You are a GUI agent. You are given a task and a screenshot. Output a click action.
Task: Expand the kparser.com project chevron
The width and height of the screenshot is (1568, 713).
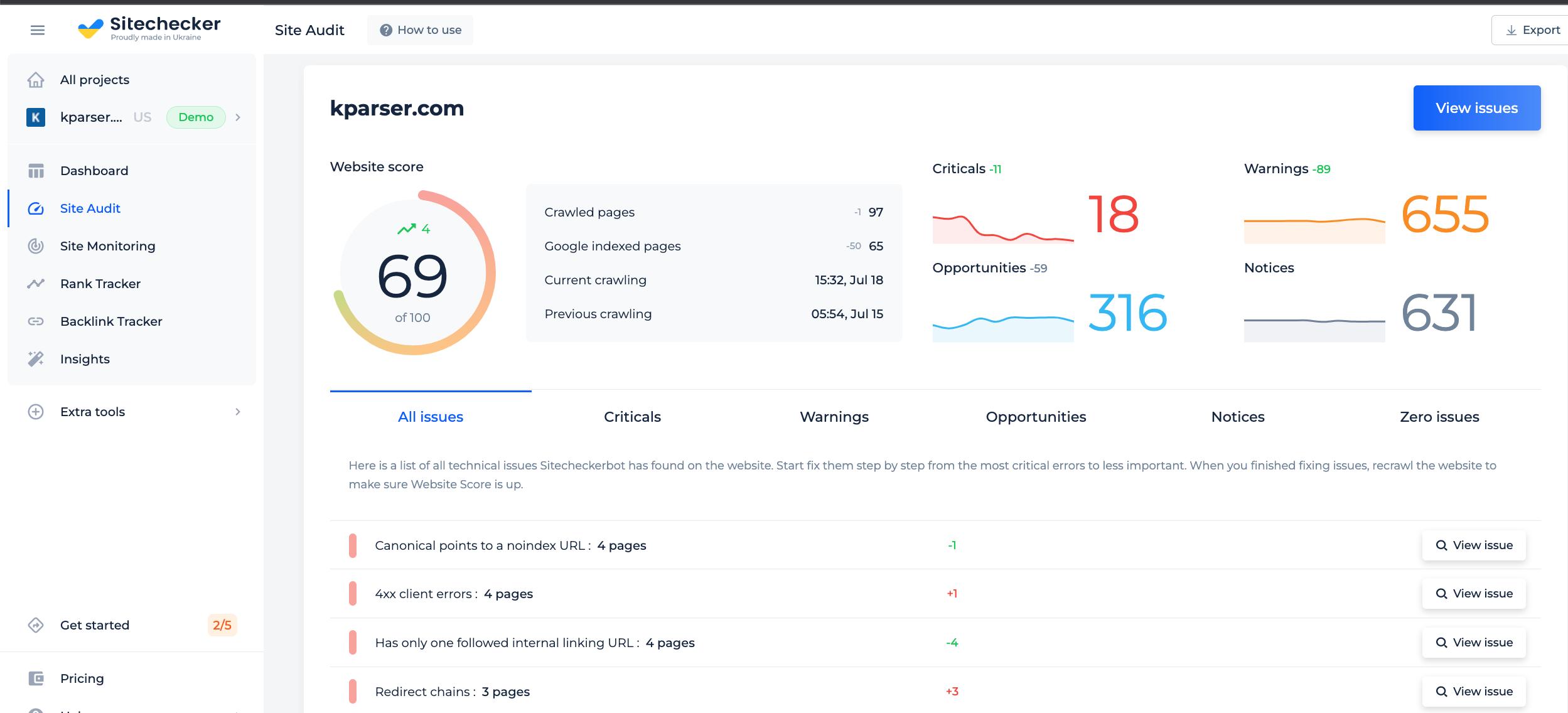click(238, 117)
